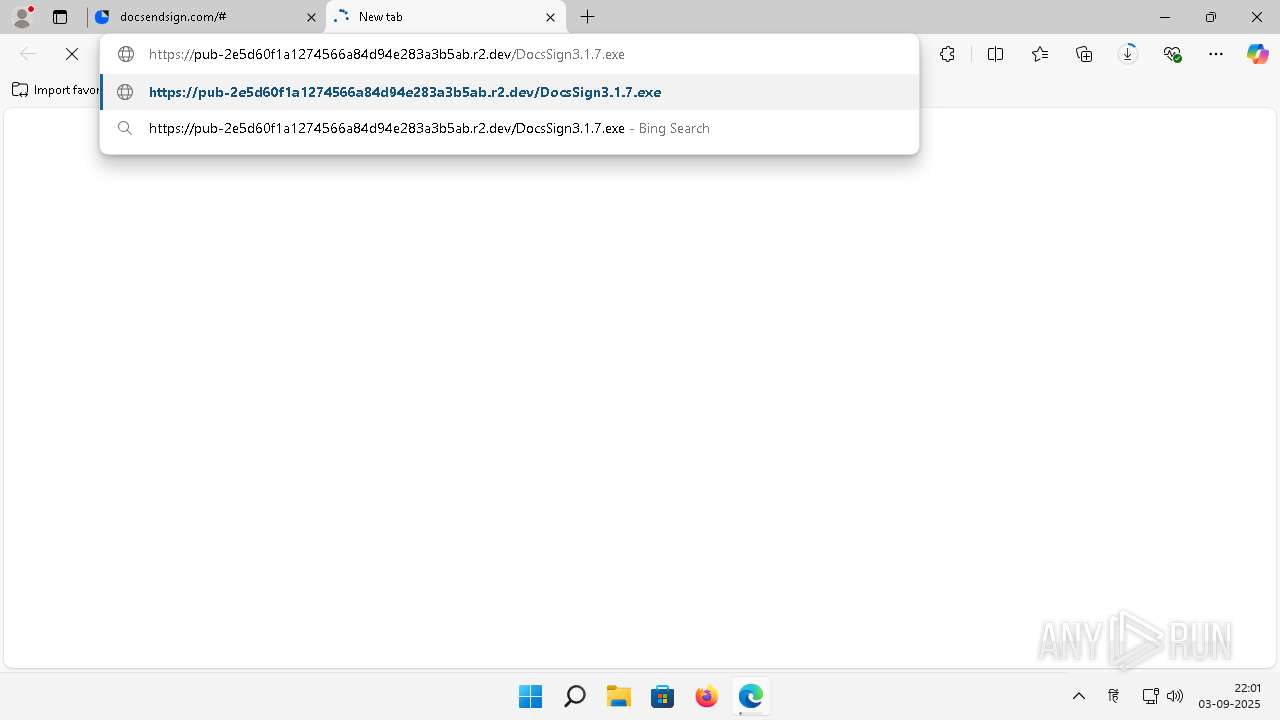The height and width of the screenshot is (720, 1280).
Task: Open the volume speaker icon
Action: tap(1175, 696)
